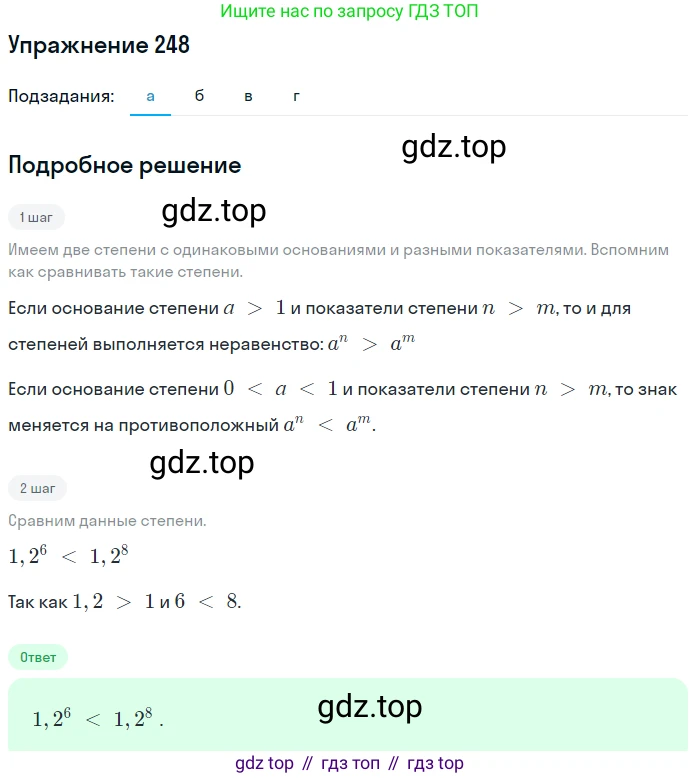Click the green 'Ищите нас по запросу ГДЗ ТОП' text
The height and width of the screenshot is (778, 700).
tap(349, 11)
